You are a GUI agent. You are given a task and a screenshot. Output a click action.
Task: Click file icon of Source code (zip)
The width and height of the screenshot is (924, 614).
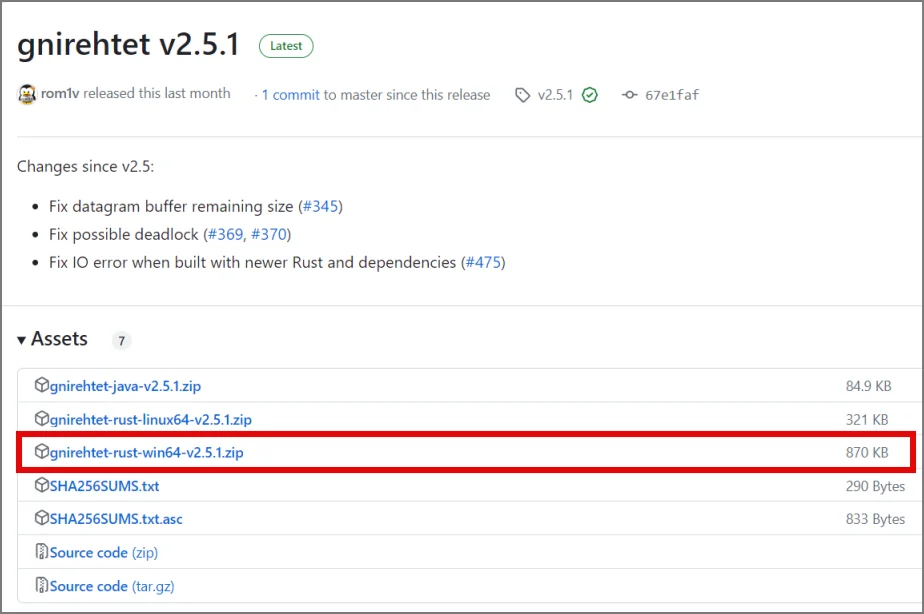pos(41,552)
